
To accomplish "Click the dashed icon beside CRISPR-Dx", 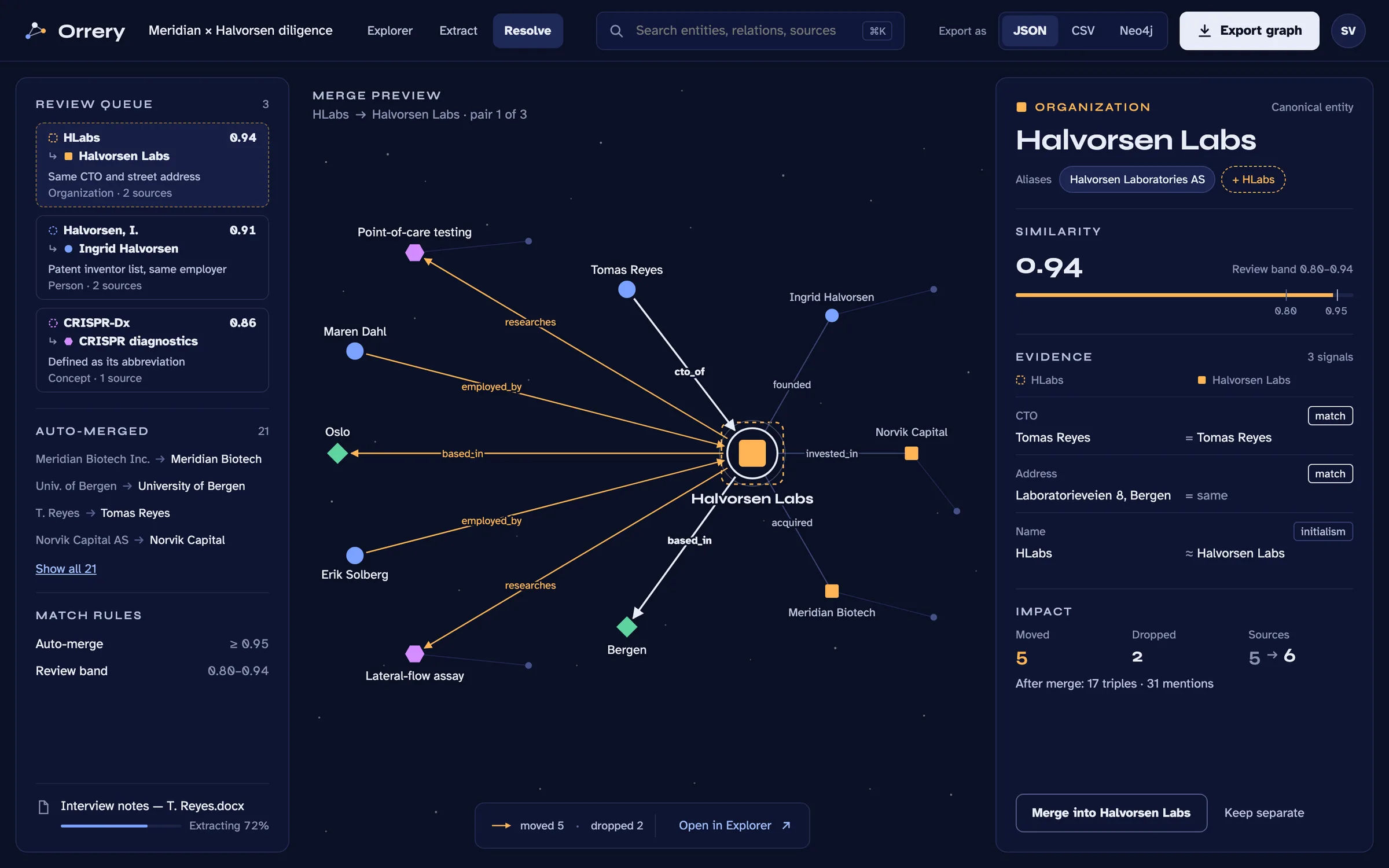I will click(x=53, y=323).
